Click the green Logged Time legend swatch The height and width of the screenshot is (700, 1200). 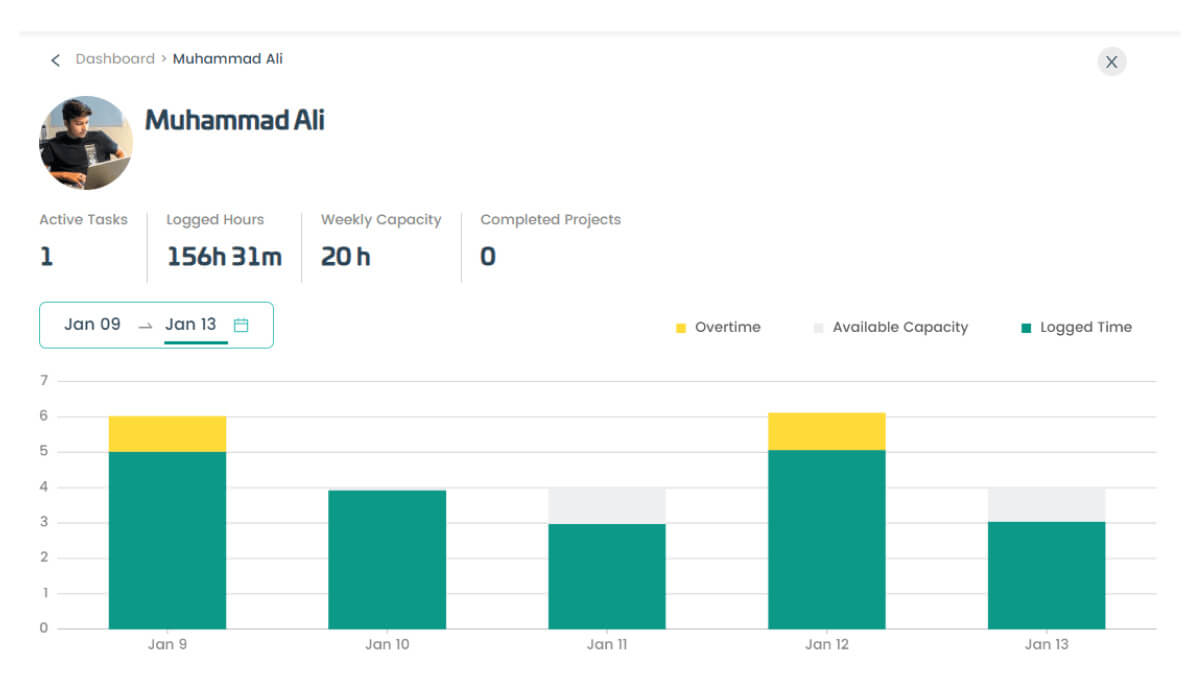[1026, 328]
